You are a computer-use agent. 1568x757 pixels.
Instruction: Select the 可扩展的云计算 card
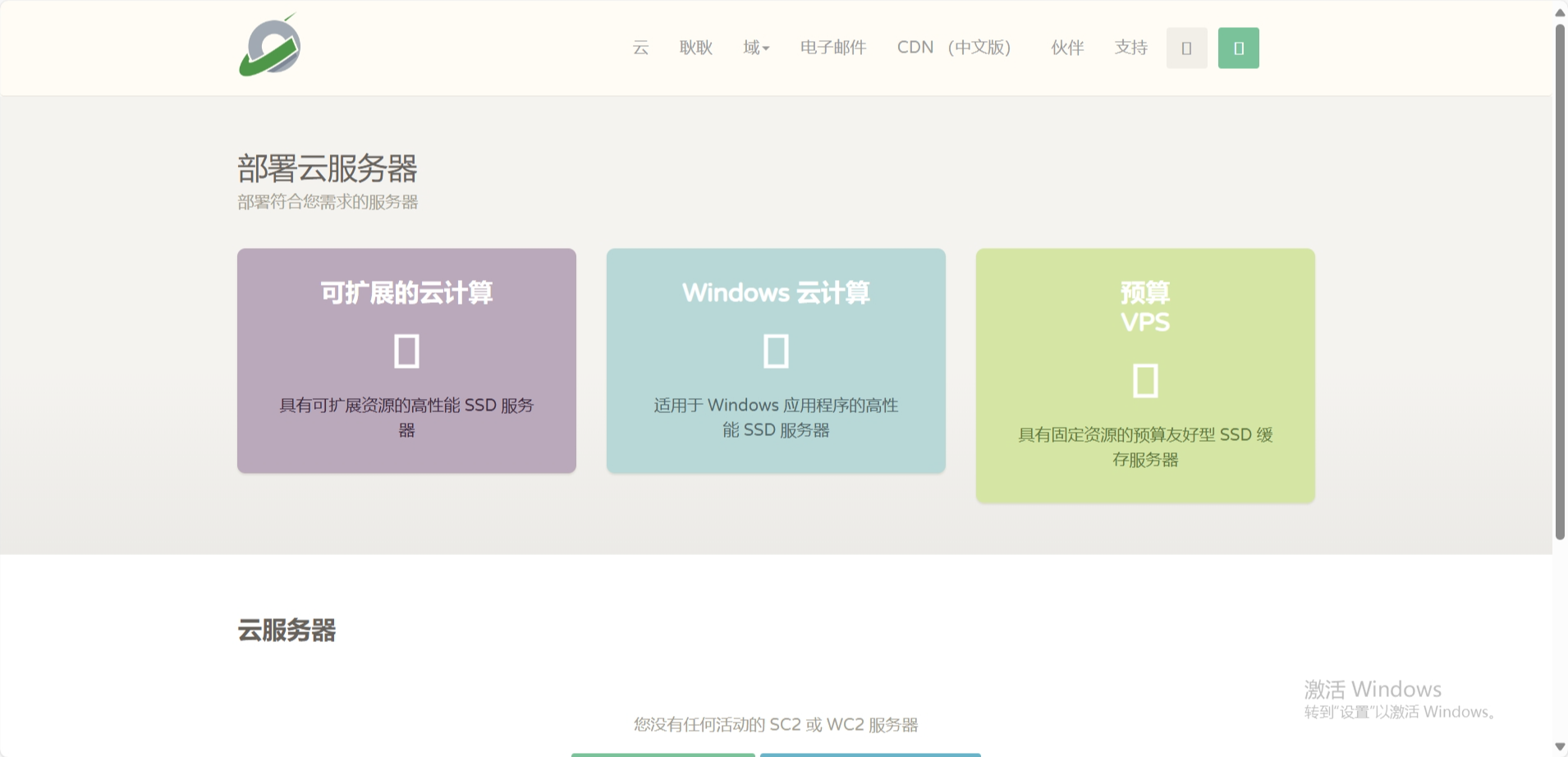(x=406, y=360)
